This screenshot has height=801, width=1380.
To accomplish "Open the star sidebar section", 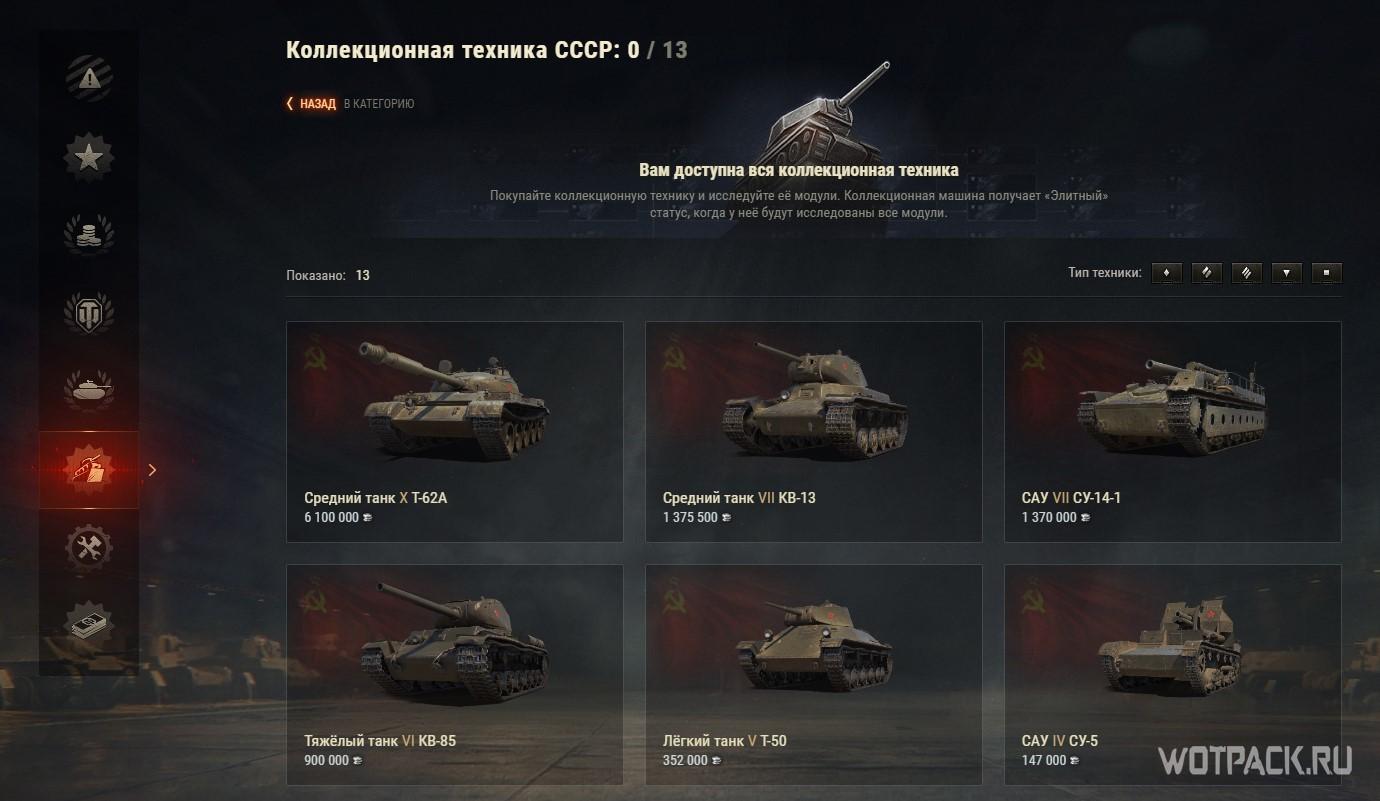I will (89, 157).
